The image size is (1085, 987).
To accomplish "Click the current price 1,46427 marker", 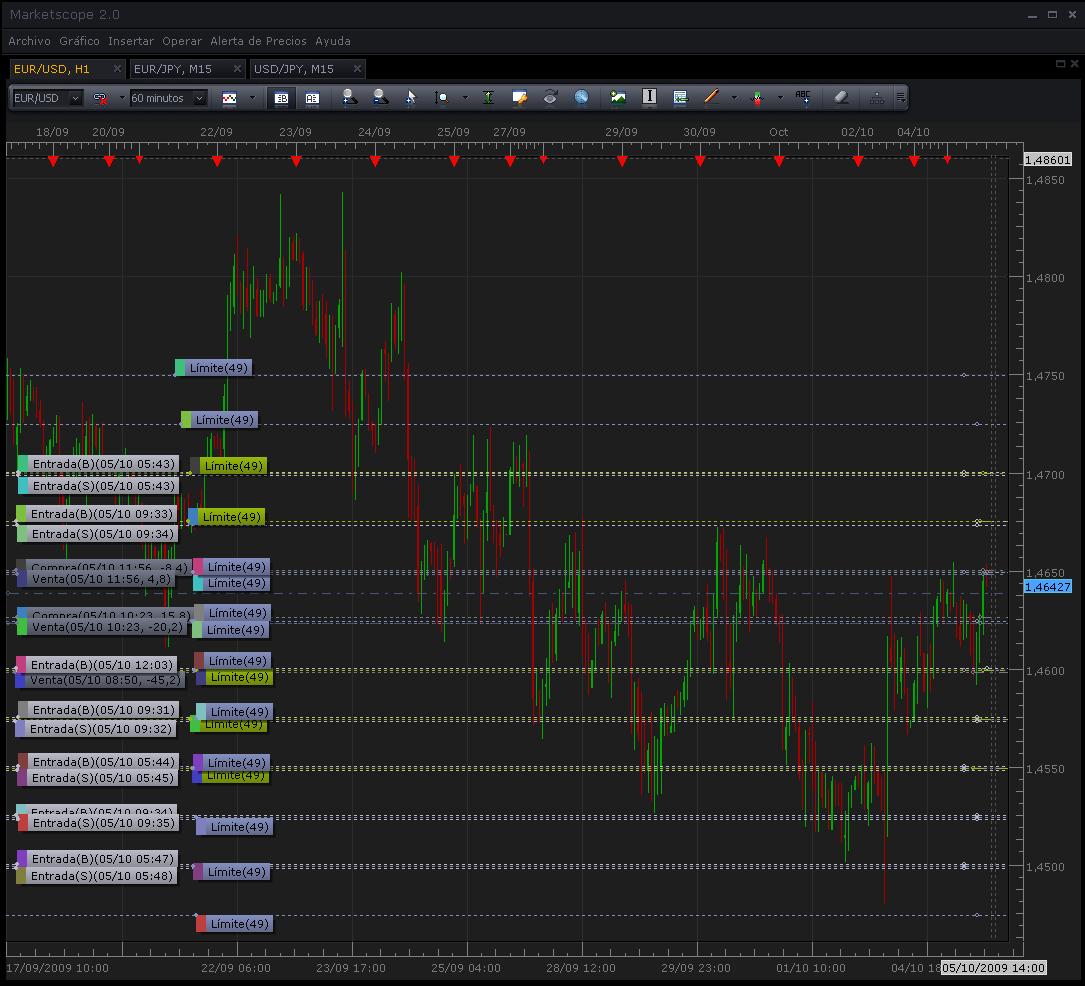I will click(1048, 587).
